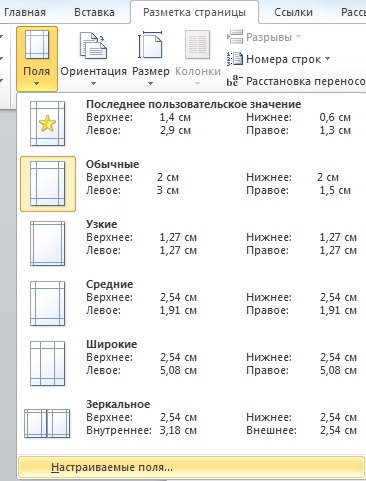This screenshot has width=366, height=481.
Task: Open the Ссылки ribbon tab
Action: tap(293, 12)
